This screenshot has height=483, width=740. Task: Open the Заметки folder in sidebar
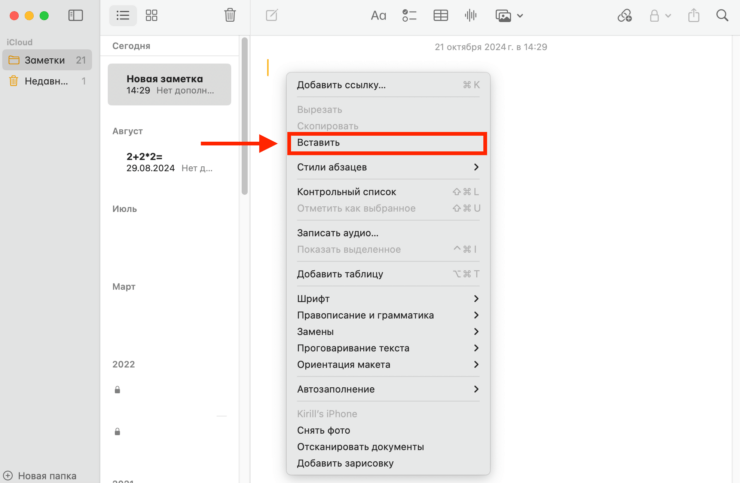pos(46,60)
